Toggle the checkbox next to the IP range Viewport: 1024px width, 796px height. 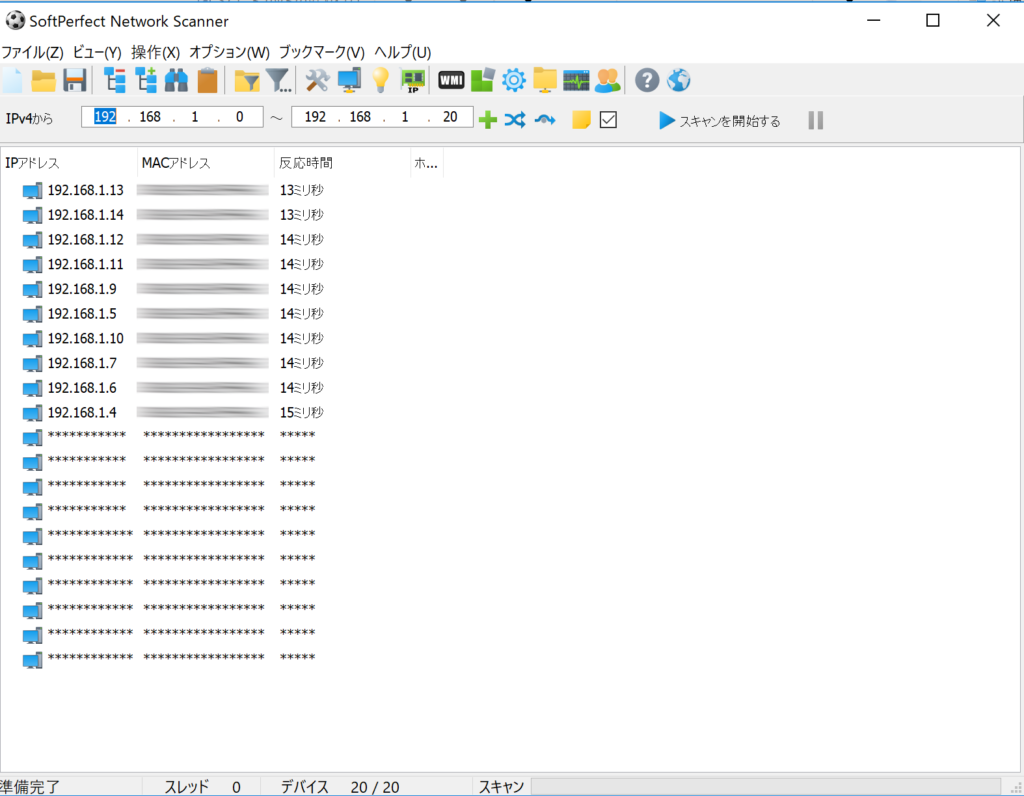608,120
